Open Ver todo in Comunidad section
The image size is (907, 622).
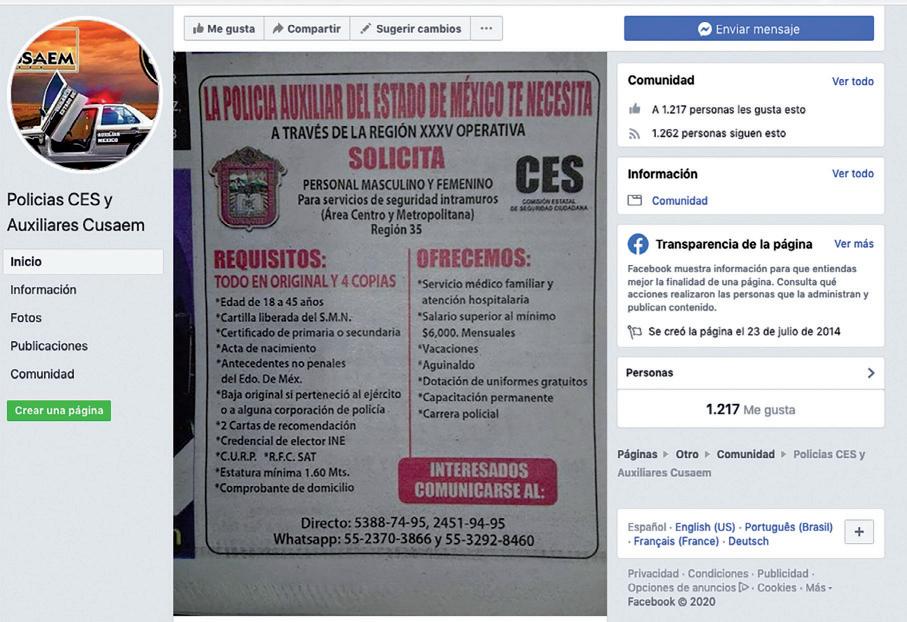coord(853,82)
